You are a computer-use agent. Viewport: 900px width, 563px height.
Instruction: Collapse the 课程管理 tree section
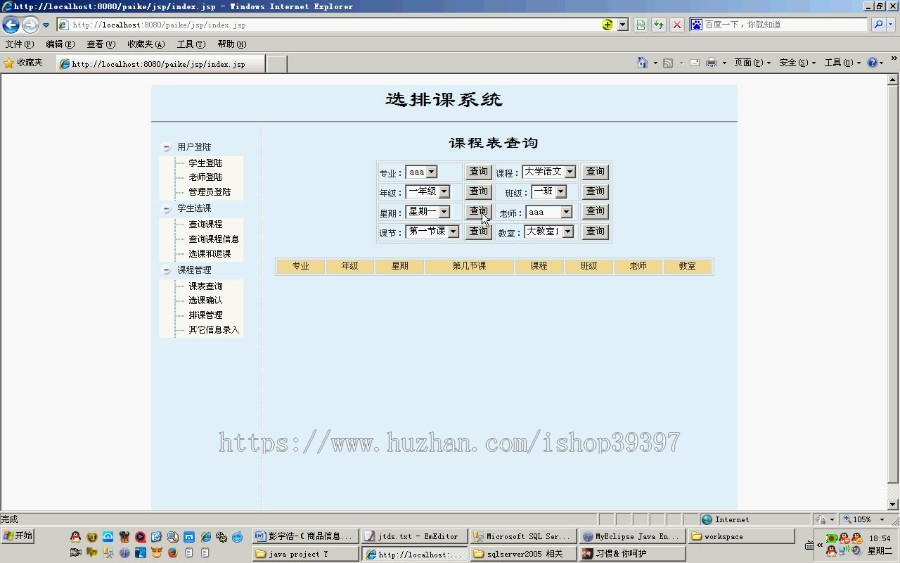[166, 270]
